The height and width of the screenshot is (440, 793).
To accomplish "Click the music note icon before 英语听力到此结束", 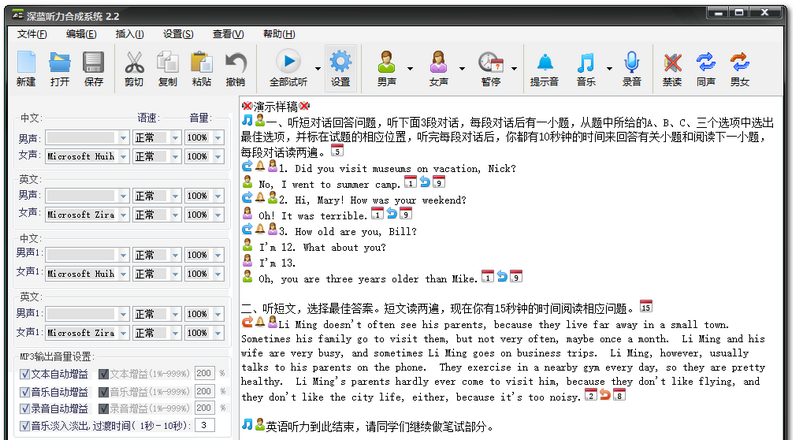I will (247, 424).
